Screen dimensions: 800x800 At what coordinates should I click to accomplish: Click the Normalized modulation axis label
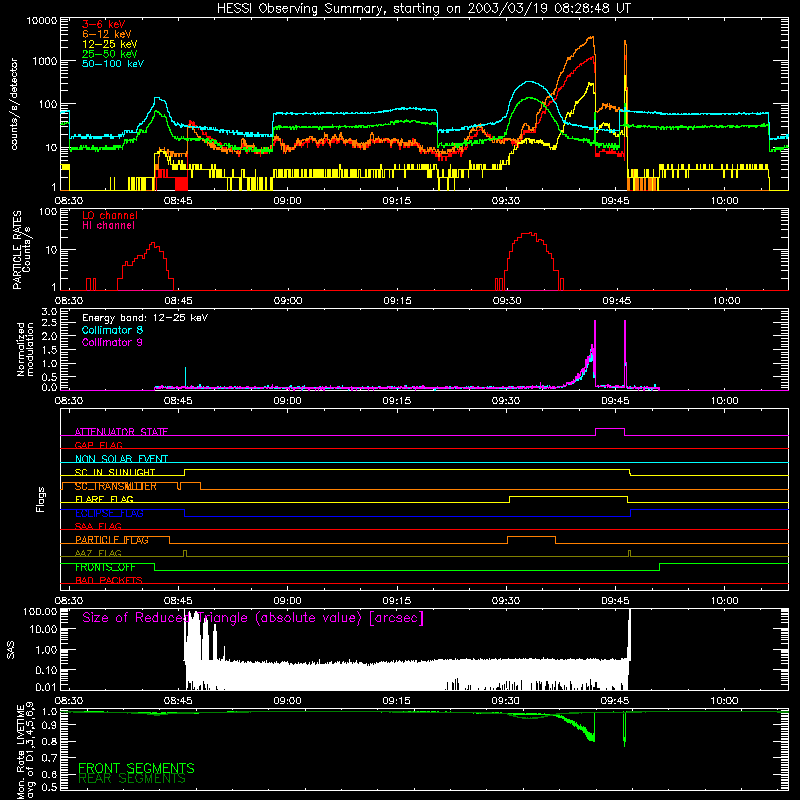click(x=25, y=349)
